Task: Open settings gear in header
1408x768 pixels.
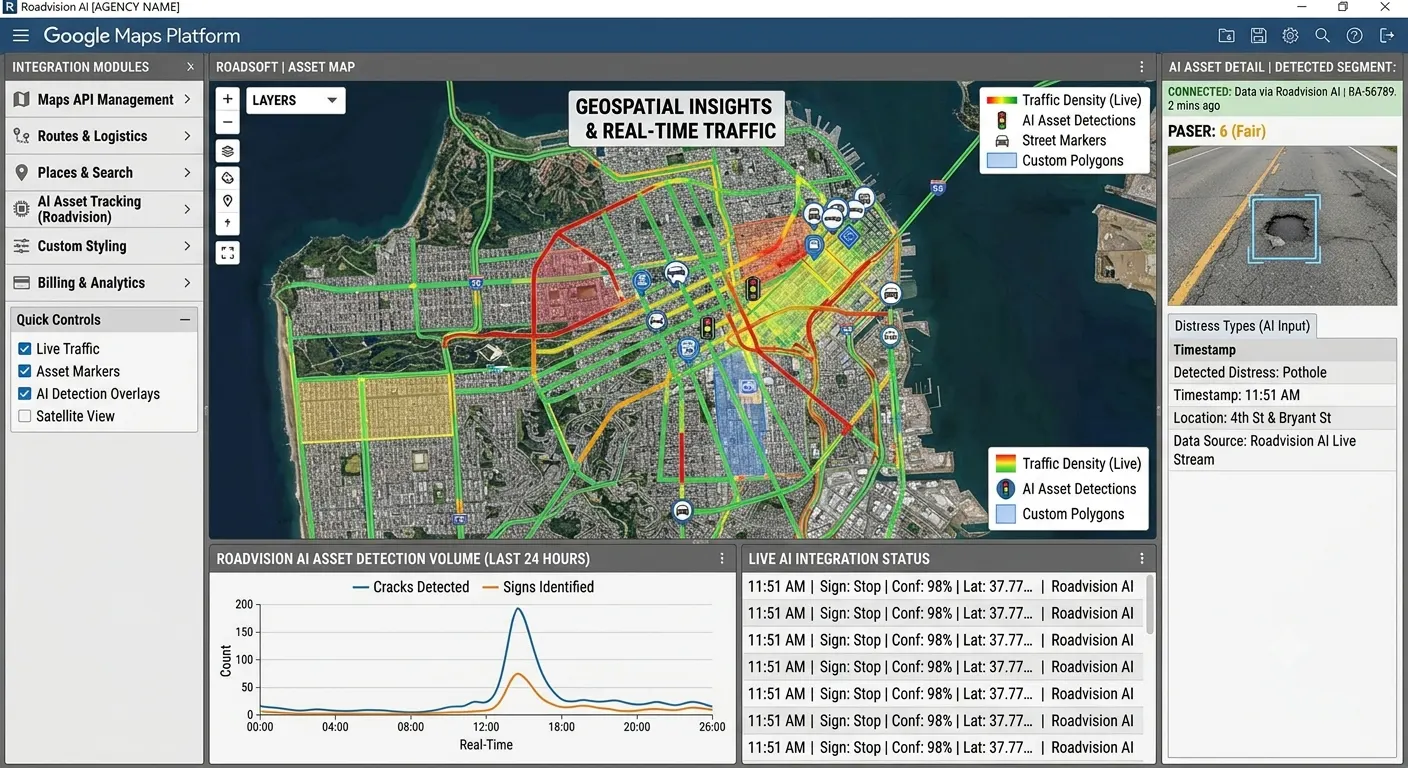Action: (1290, 36)
